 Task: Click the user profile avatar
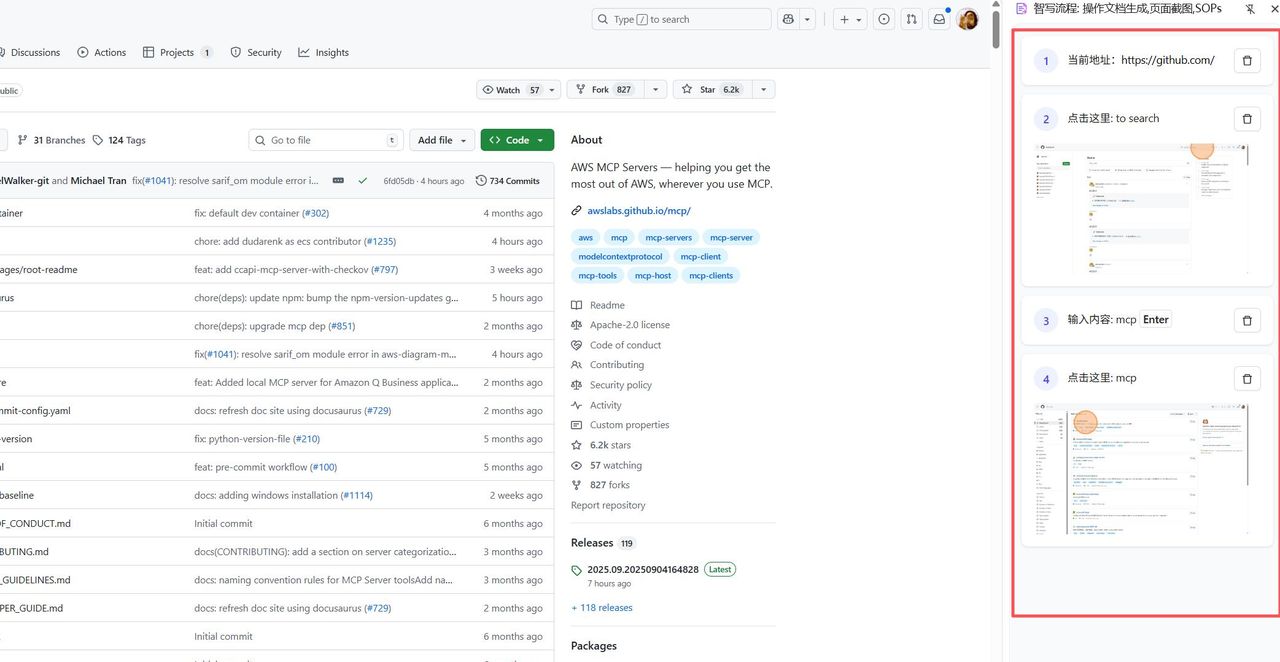pyautogui.click(x=967, y=19)
